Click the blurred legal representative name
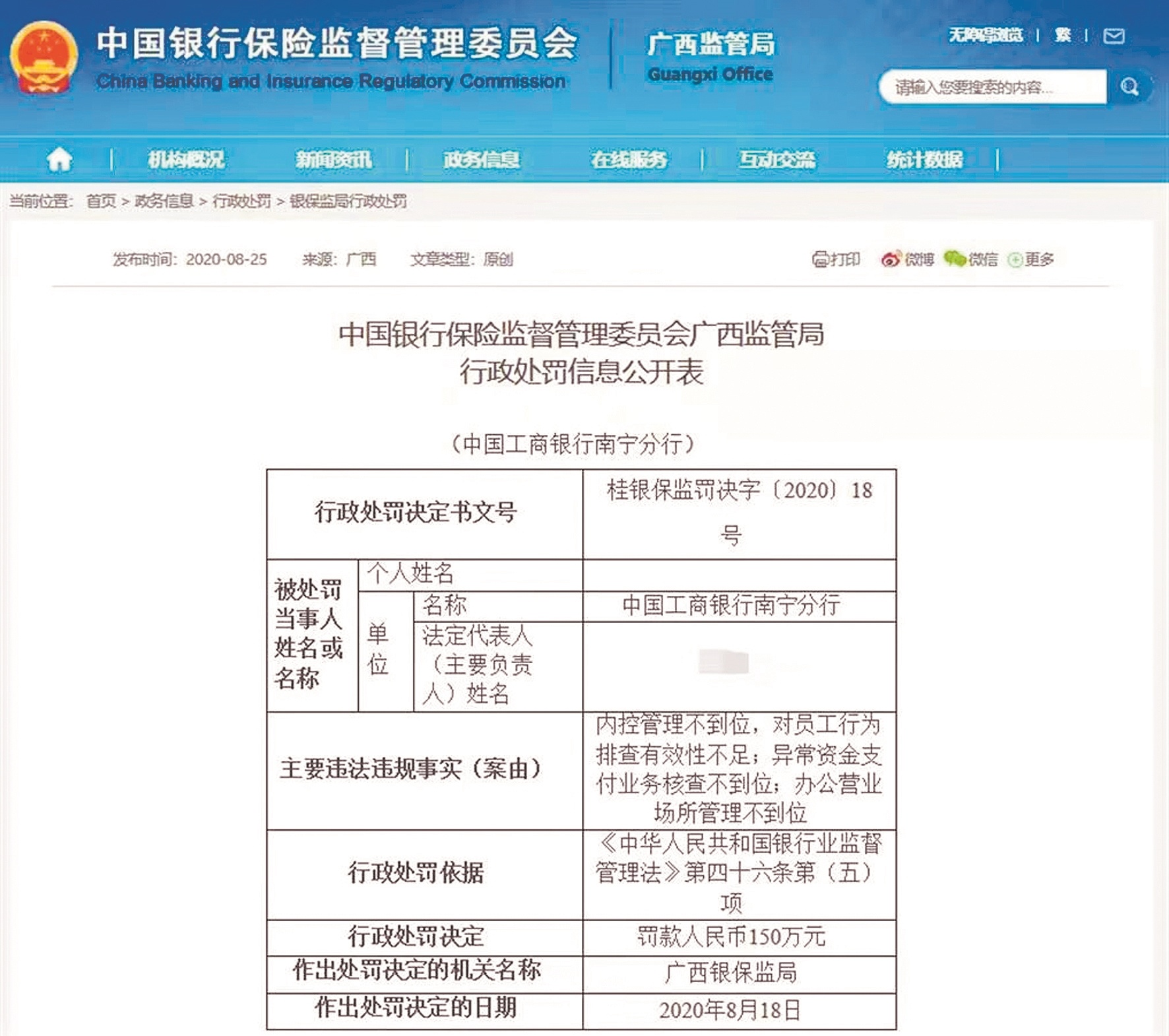1169x1036 pixels. point(724,661)
